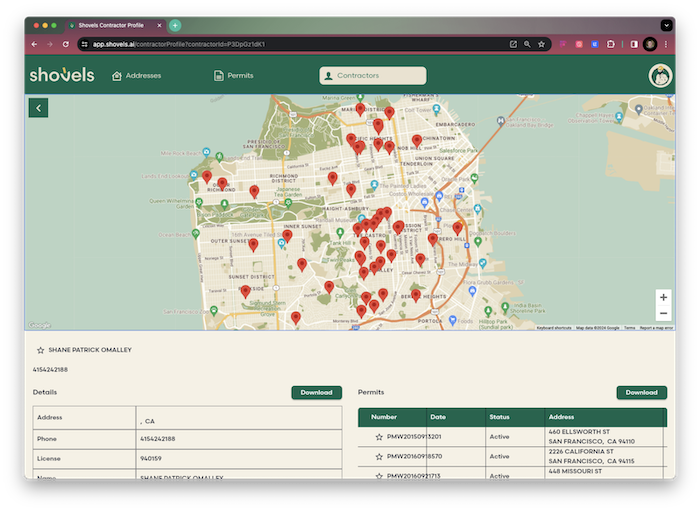Click the Google logo on map
The width and height of the screenshot is (700, 511).
pyautogui.click(x=39, y=325)
